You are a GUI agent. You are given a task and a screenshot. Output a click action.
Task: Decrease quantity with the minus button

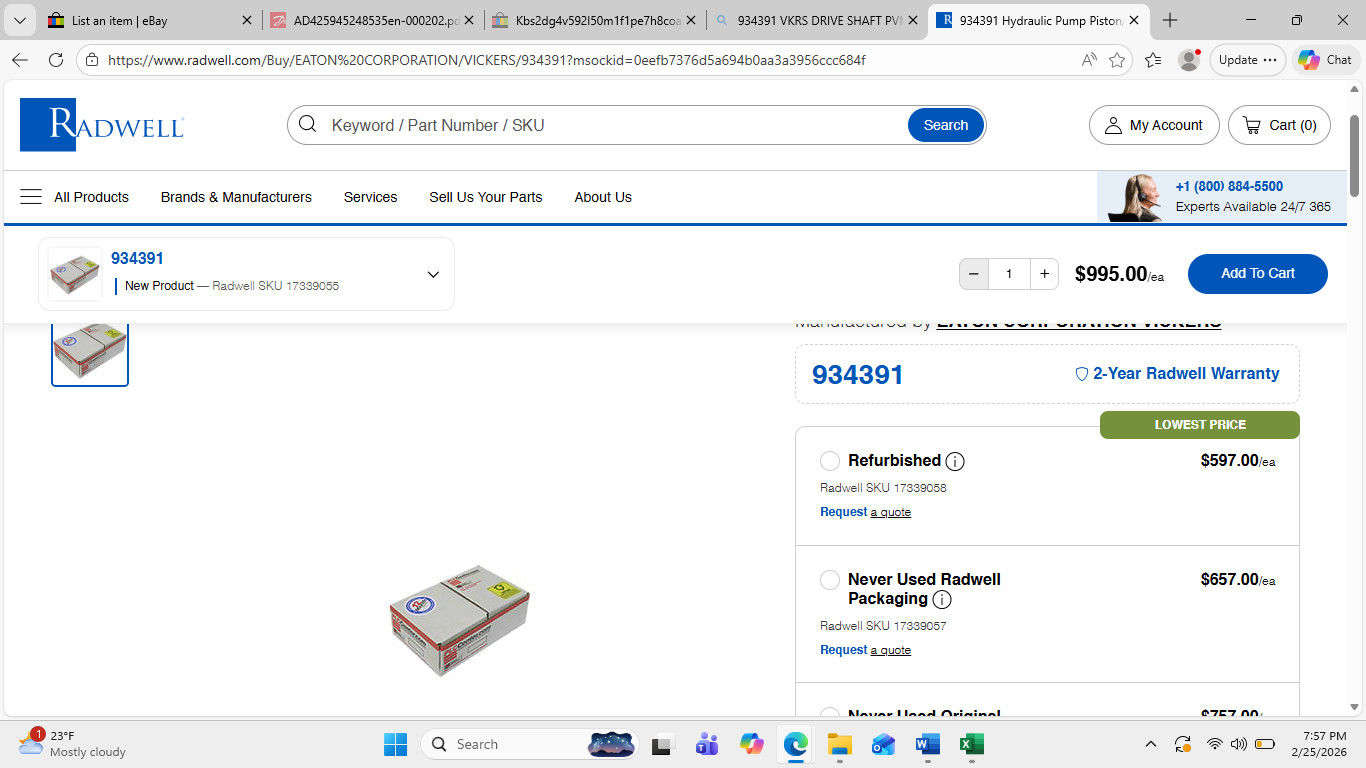click(974, 274)
